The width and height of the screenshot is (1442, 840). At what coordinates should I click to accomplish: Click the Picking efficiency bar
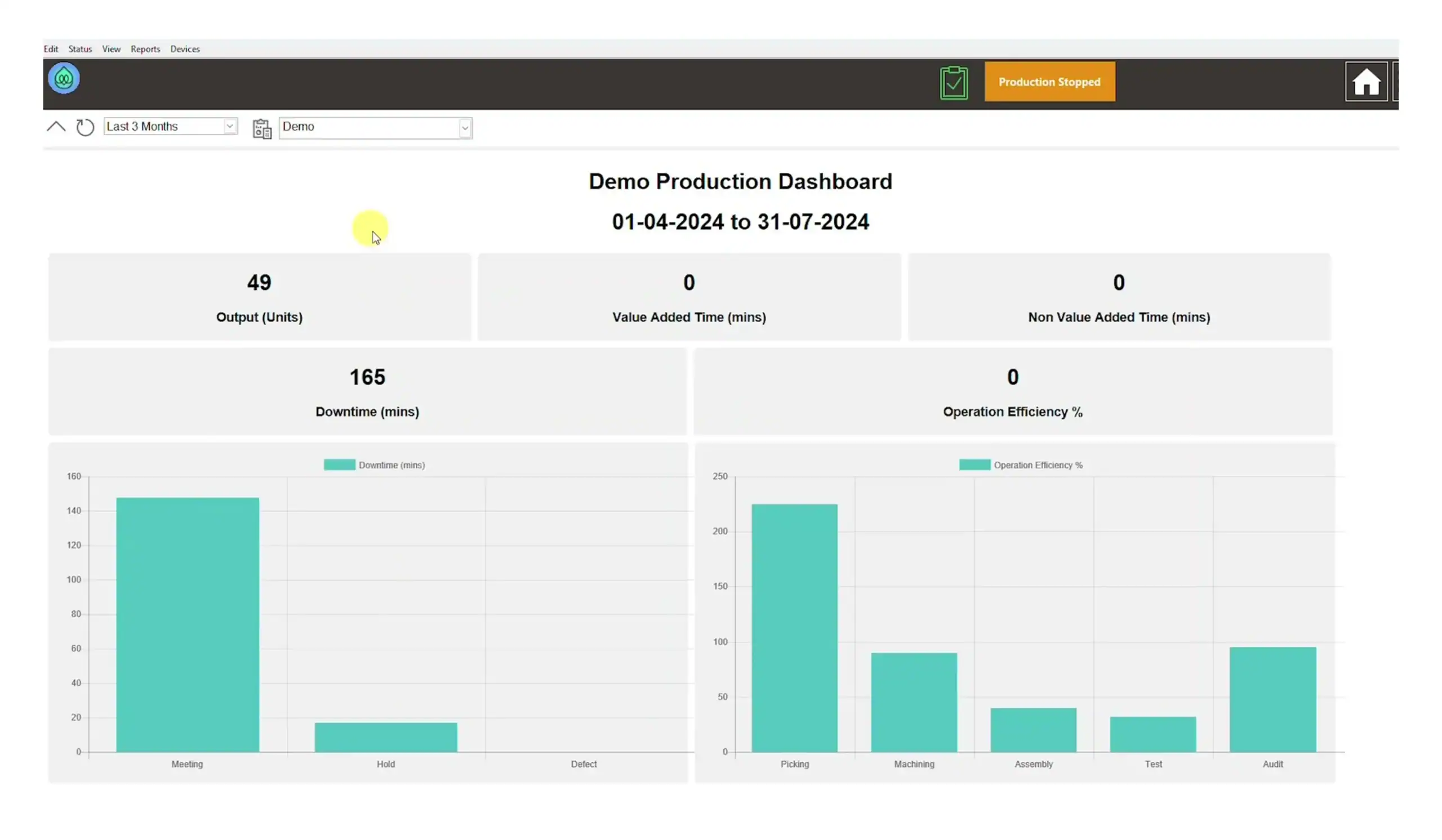[x=794, y=628]
